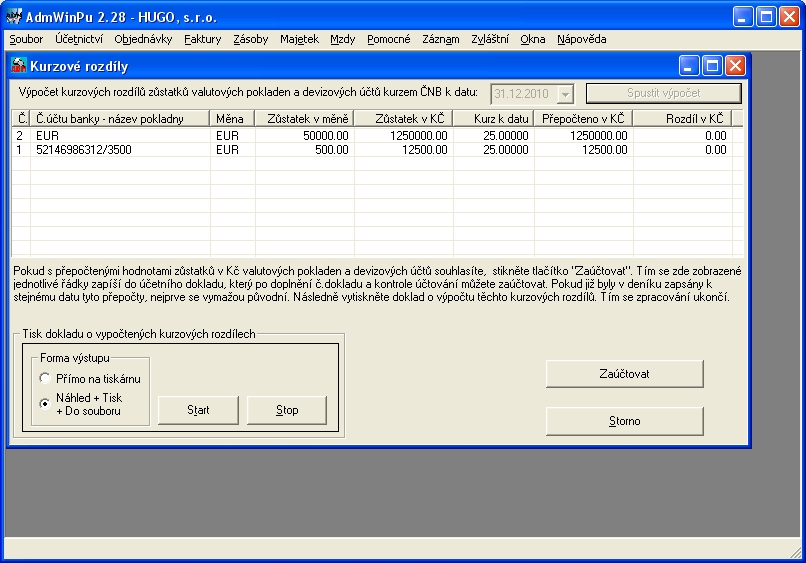This screenshot has width=806, height=563.
Task: Click balance value 50000.00
Action: [x=304, y=136]
